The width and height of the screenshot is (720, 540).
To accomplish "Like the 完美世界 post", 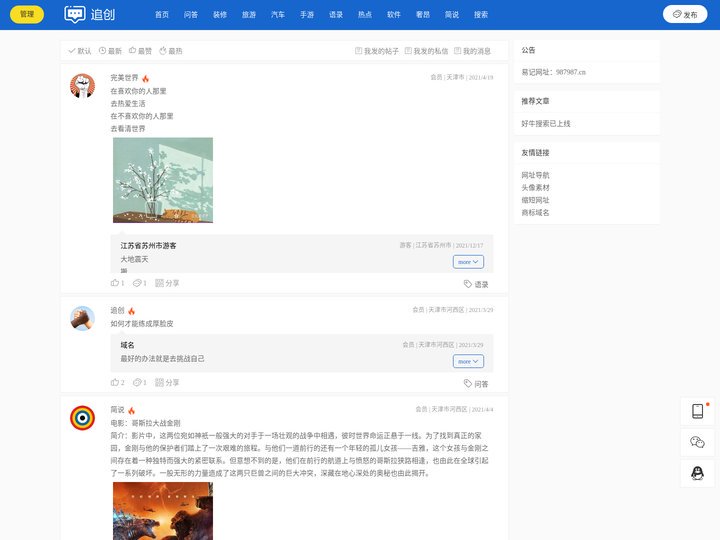I will pyautogui.click(x=118, y=283).
